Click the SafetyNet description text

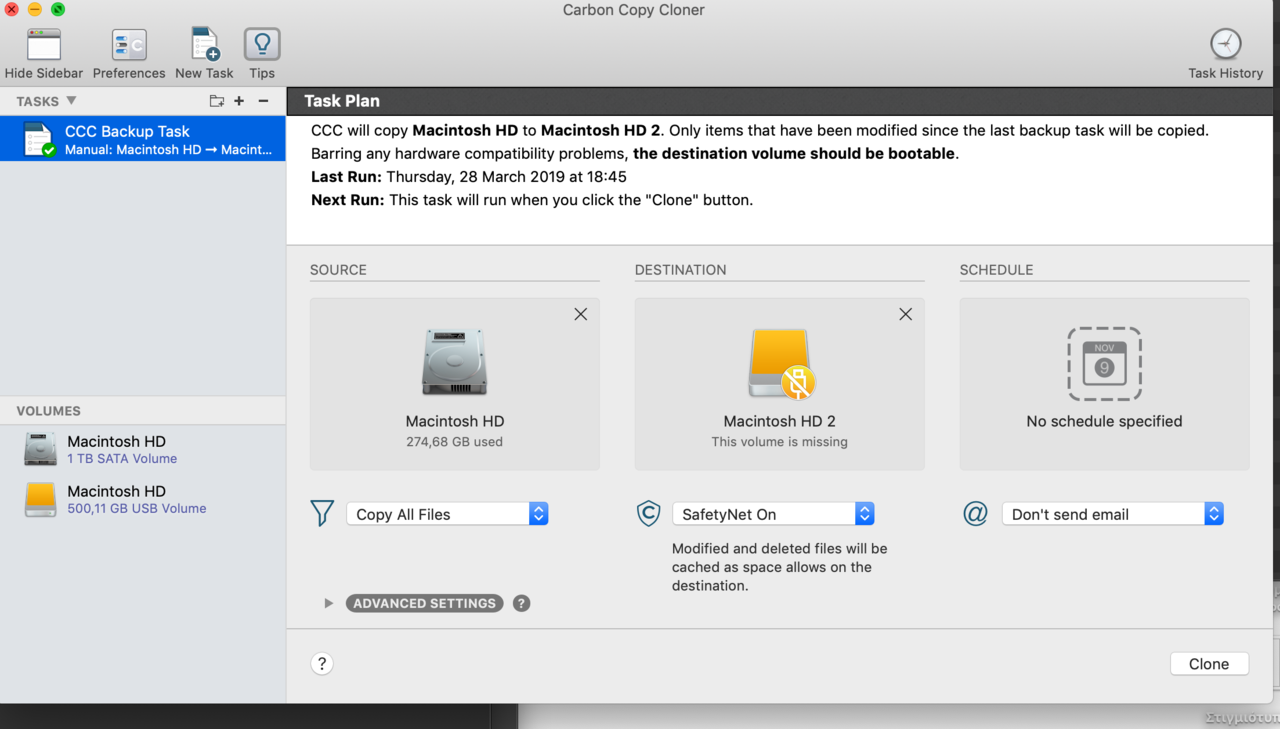pos(780,567)
